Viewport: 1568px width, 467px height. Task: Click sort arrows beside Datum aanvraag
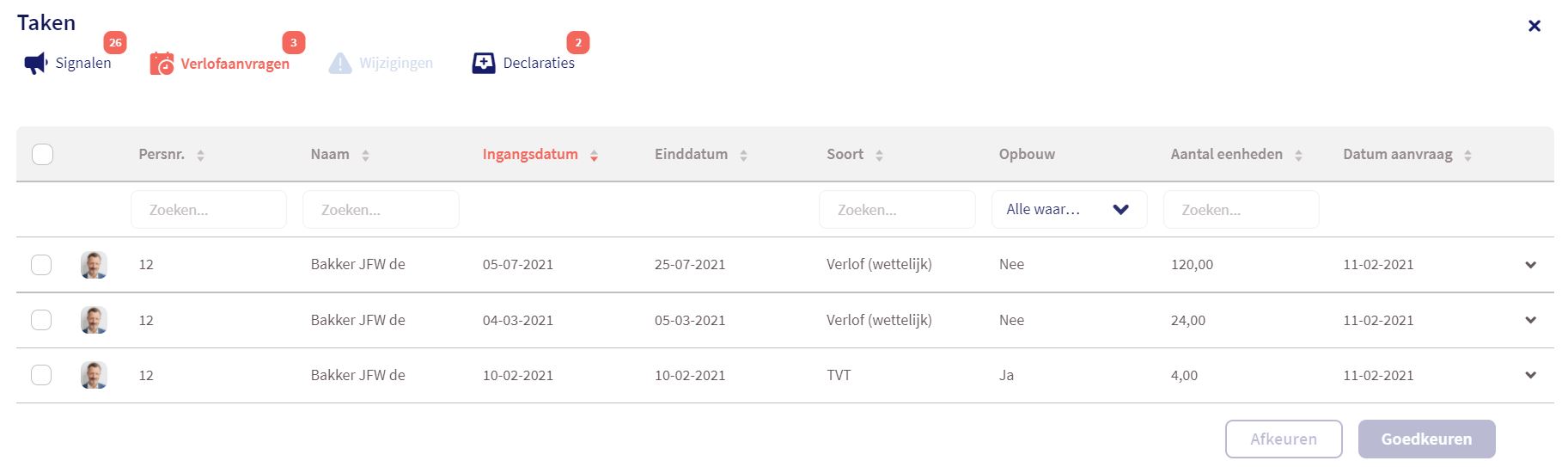[x=1467, y=156]
